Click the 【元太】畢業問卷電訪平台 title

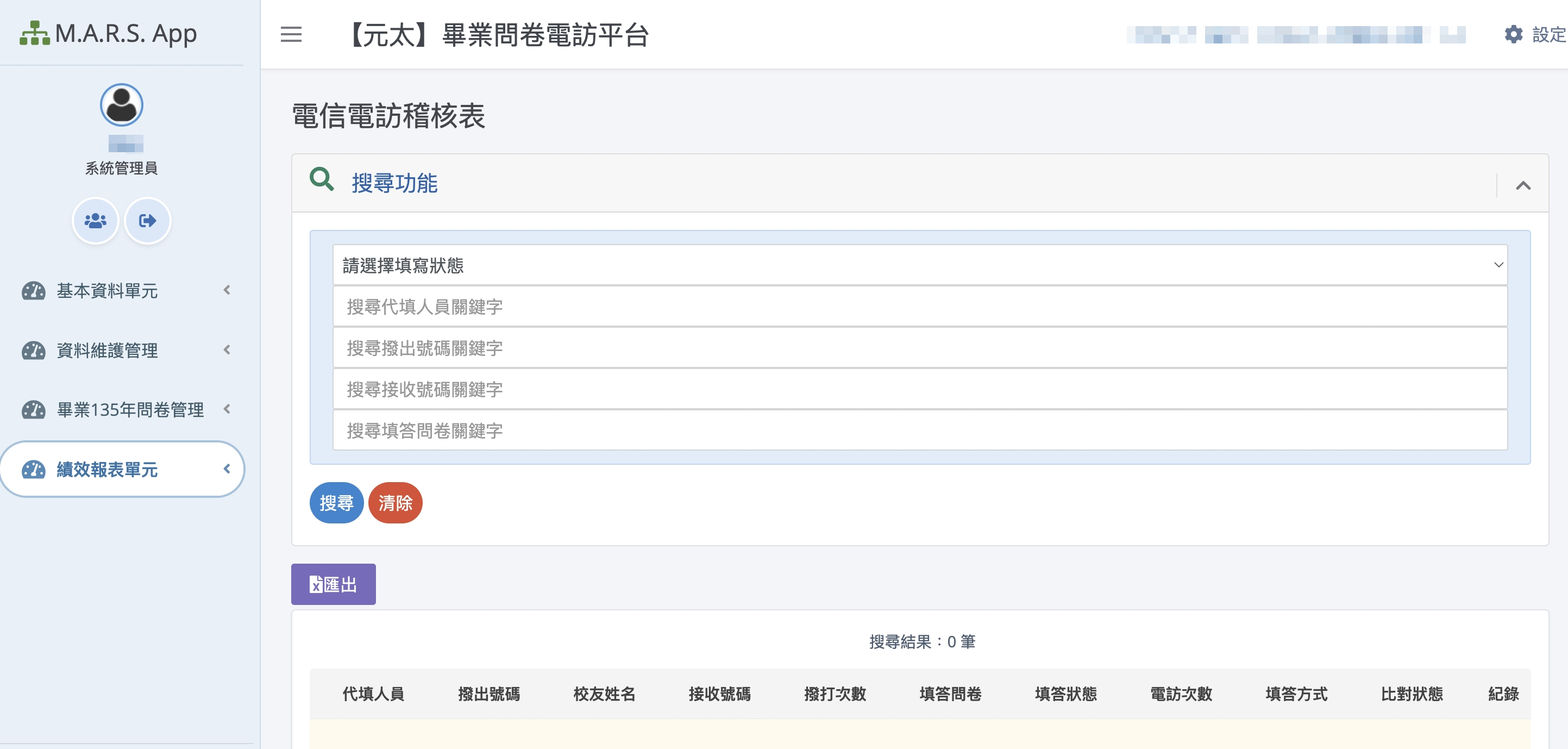tap(497, 35)
